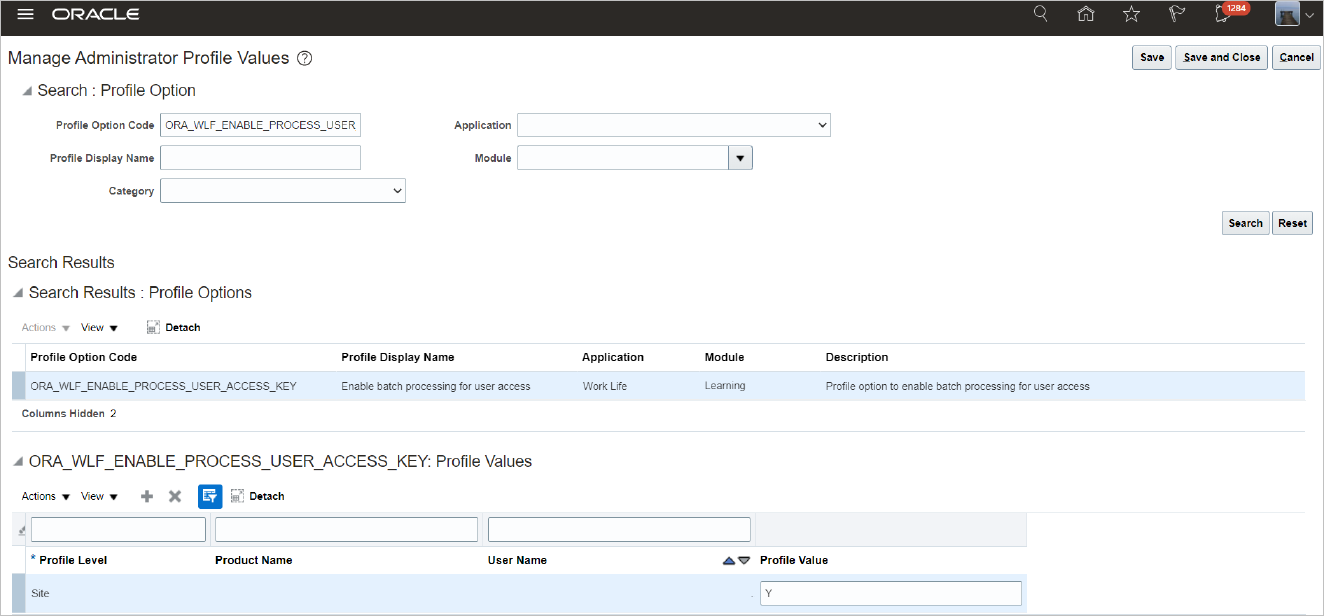The image size is (1324, 616).
Task: Click the Search button
Action: pos(1245,223)
